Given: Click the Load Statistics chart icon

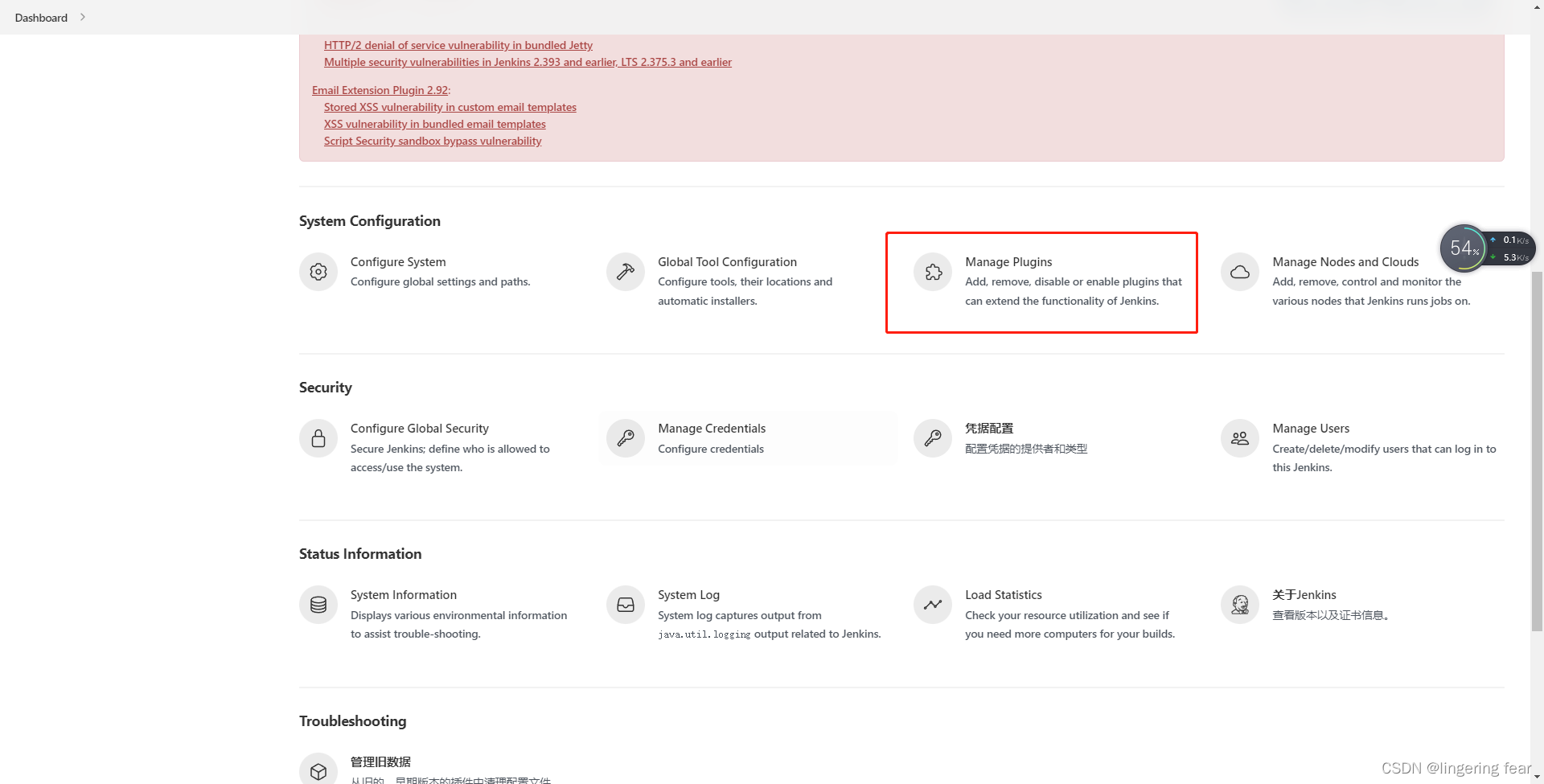Looking at the screenshot, I should [933, 605].
